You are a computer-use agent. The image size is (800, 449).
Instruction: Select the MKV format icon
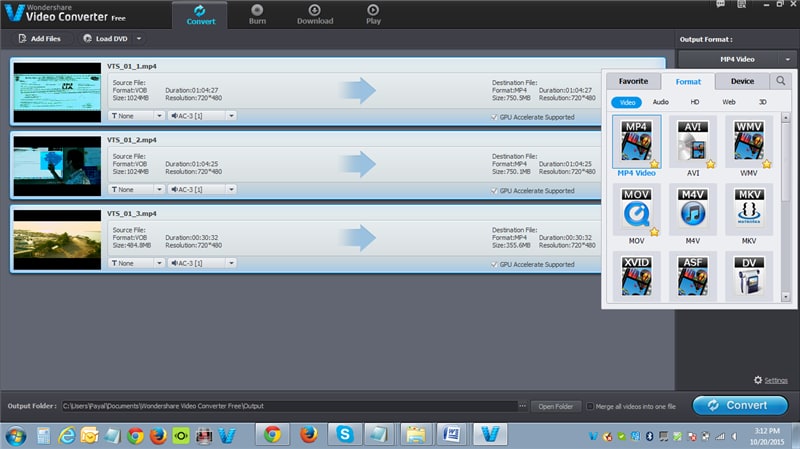pos(748,209)
